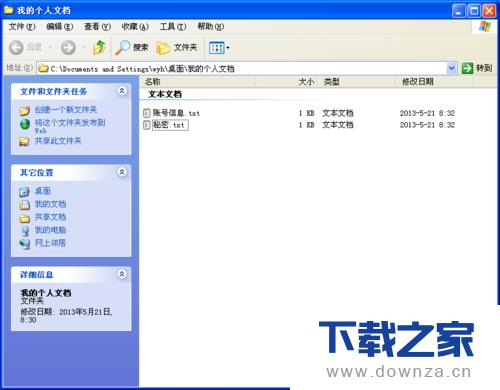Open the Search (搜索) toolbar button

click(x=131, y=48)
